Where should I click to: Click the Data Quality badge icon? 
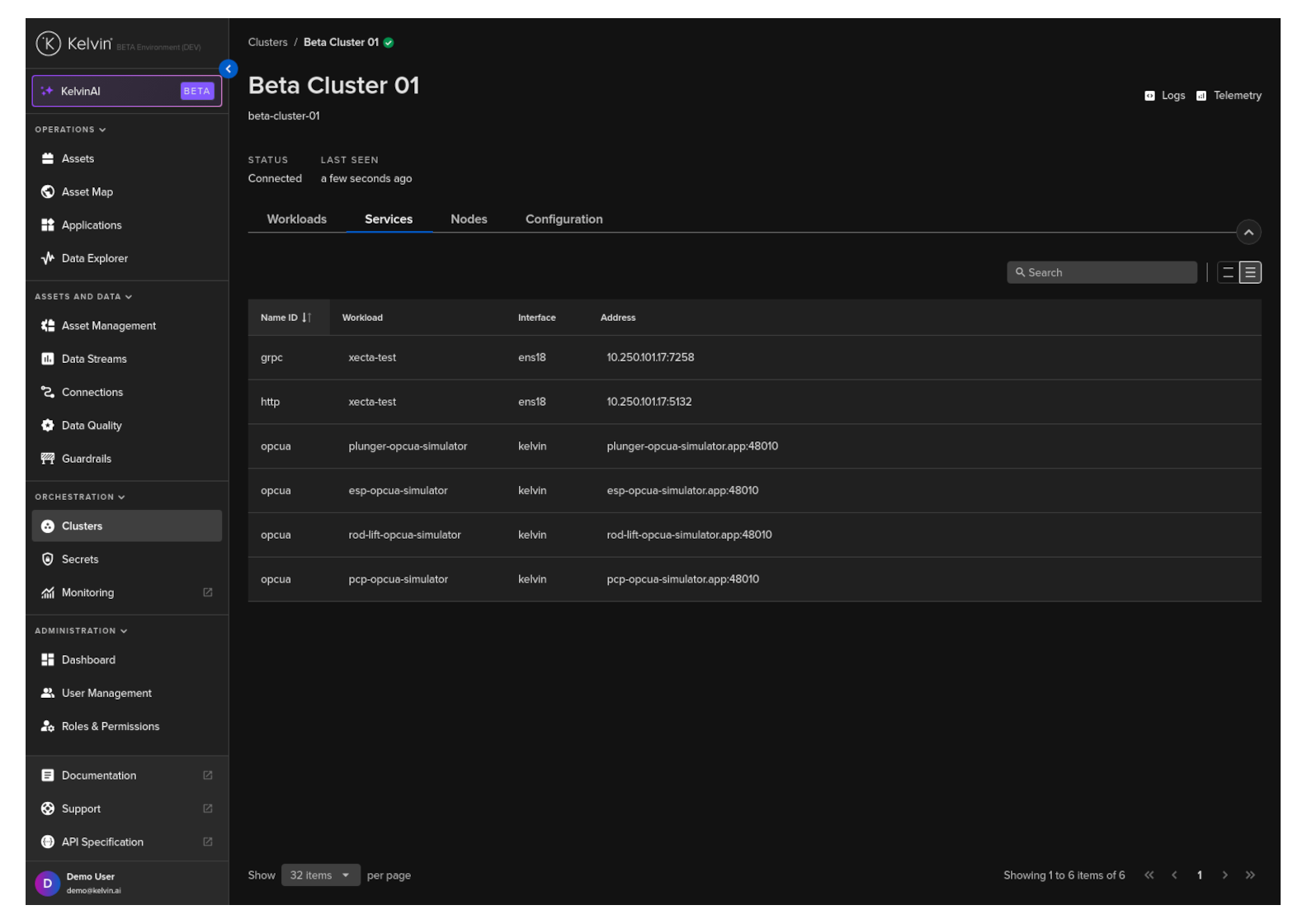(48, 426)
